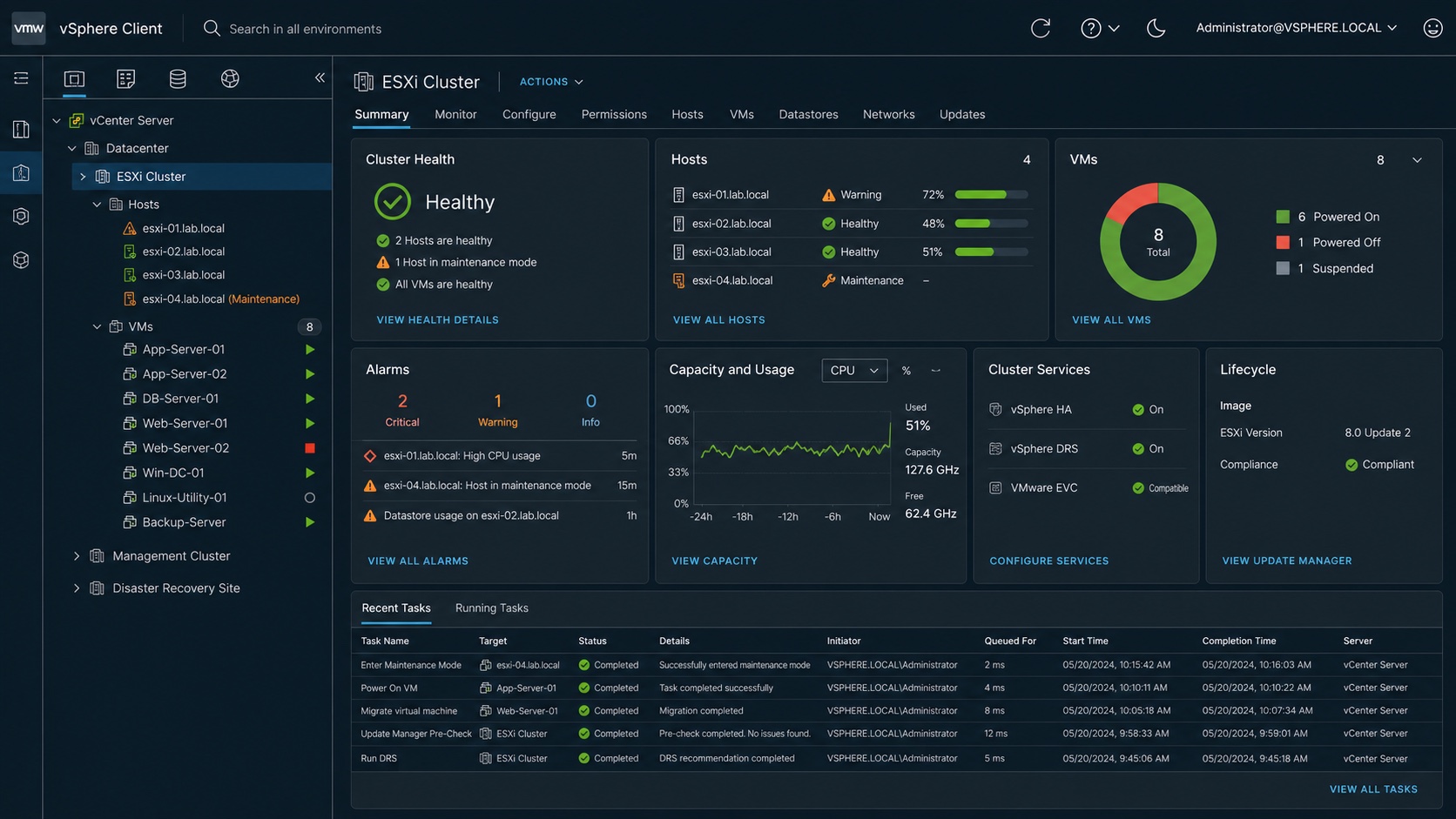Screen dimensions: 1456x819
Task: Expand the Management Cluster tree node
Action: [x=77, y=556]
